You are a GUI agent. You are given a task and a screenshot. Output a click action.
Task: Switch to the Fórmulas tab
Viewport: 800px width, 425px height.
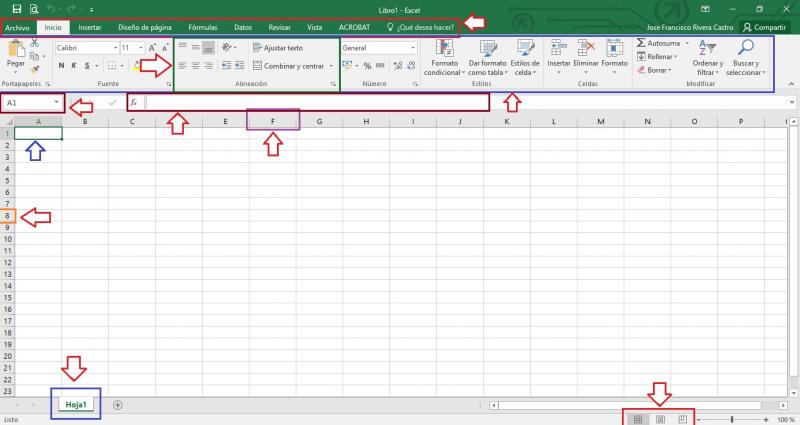click(203, 27)
